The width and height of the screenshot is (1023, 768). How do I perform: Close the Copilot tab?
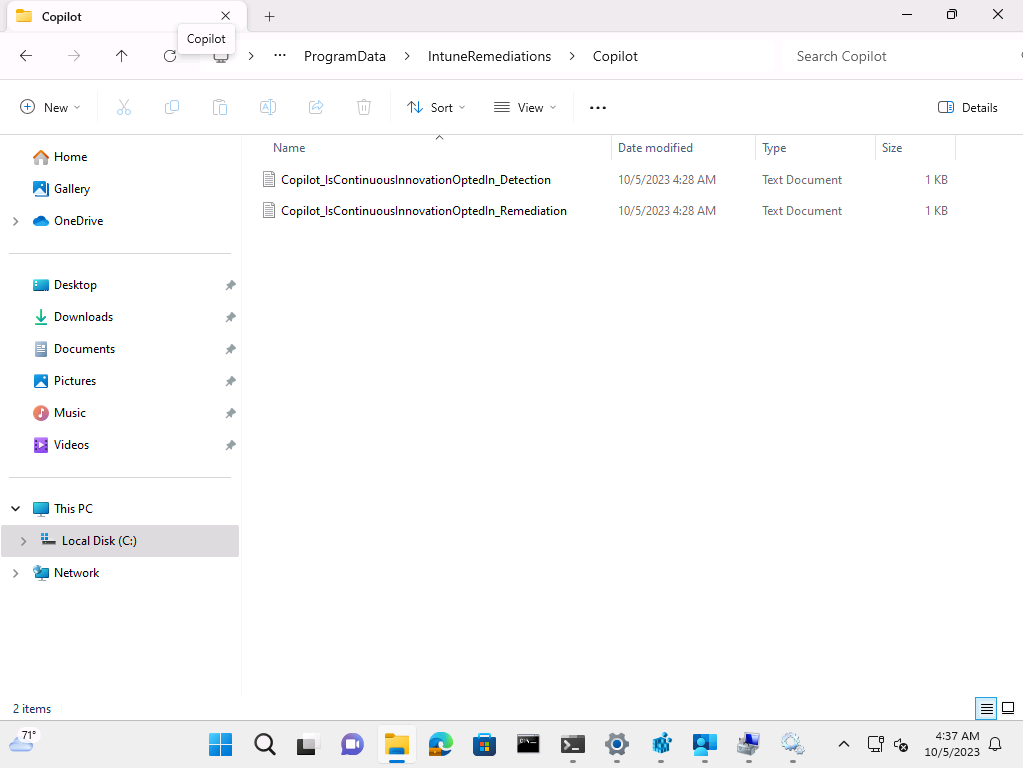225,16
